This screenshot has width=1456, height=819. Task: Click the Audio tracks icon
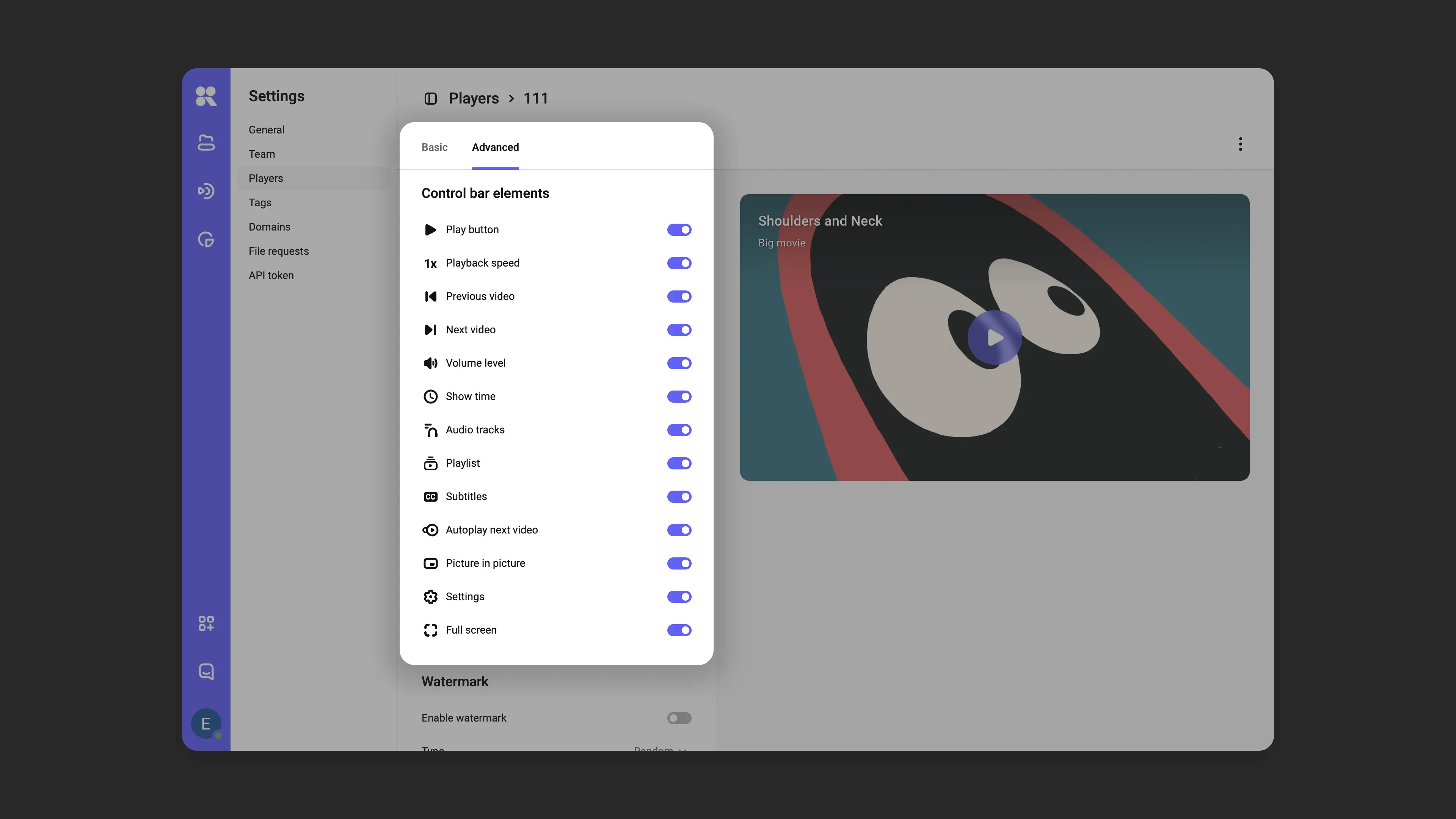click(x=430, y=430)
